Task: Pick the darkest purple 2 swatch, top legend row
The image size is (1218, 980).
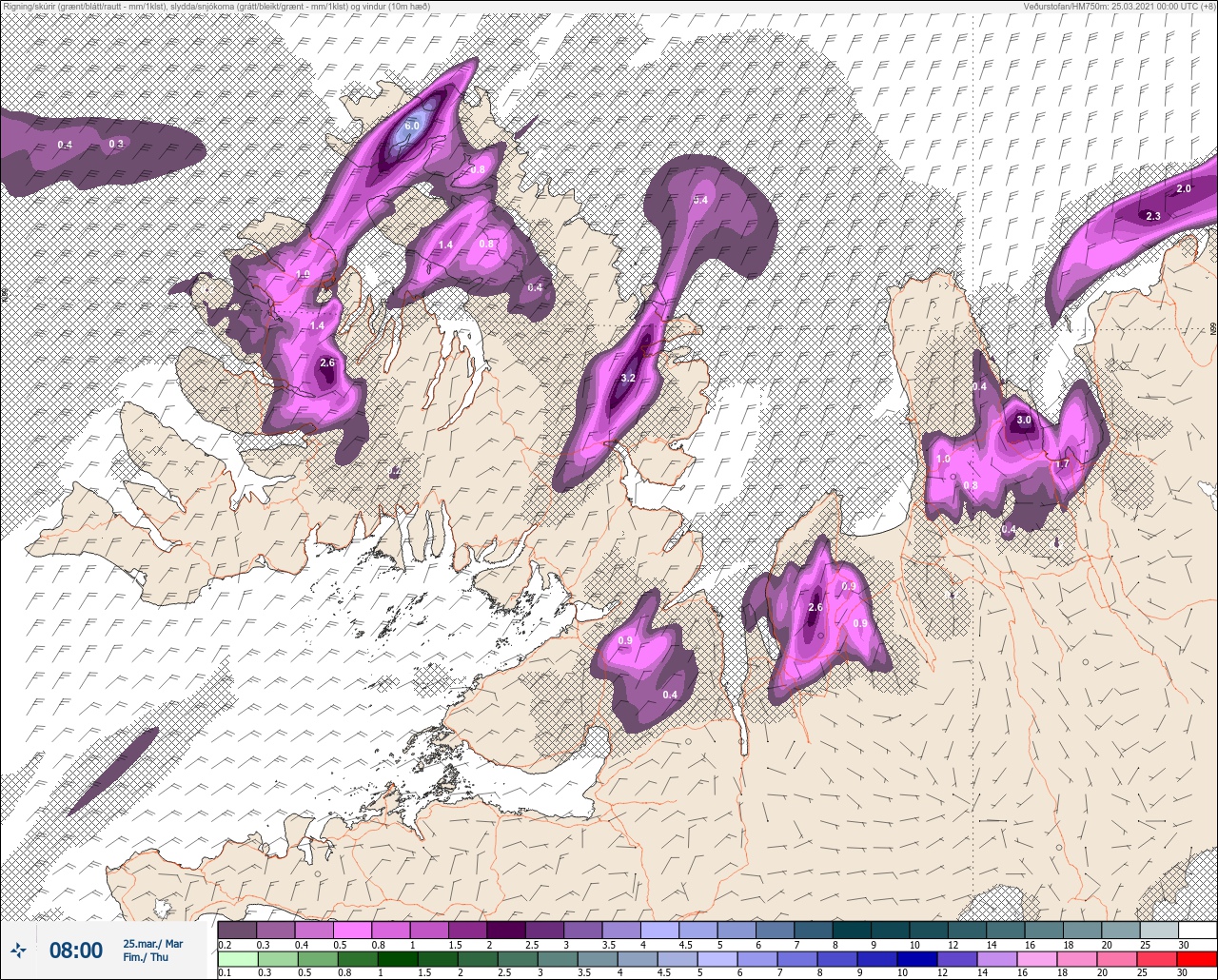Action: coord(505,929)
